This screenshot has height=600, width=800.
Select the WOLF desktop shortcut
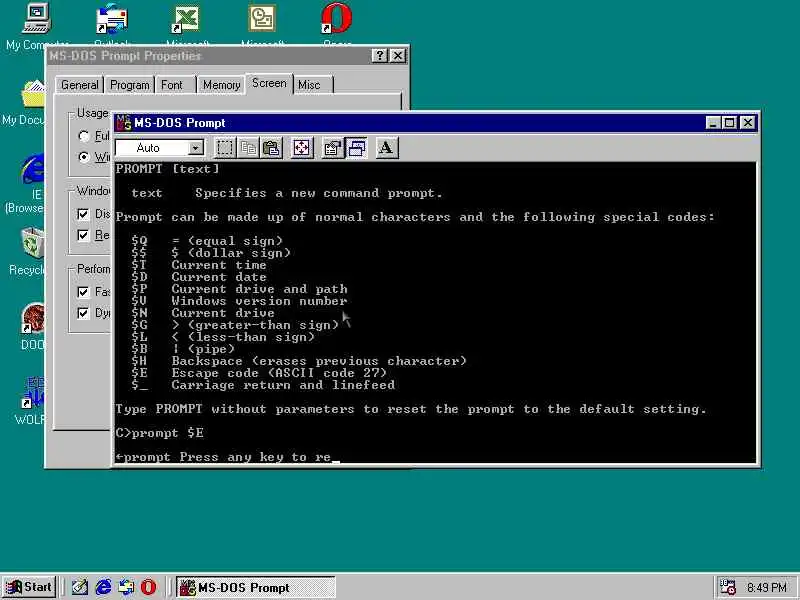[x=30, y=401]
